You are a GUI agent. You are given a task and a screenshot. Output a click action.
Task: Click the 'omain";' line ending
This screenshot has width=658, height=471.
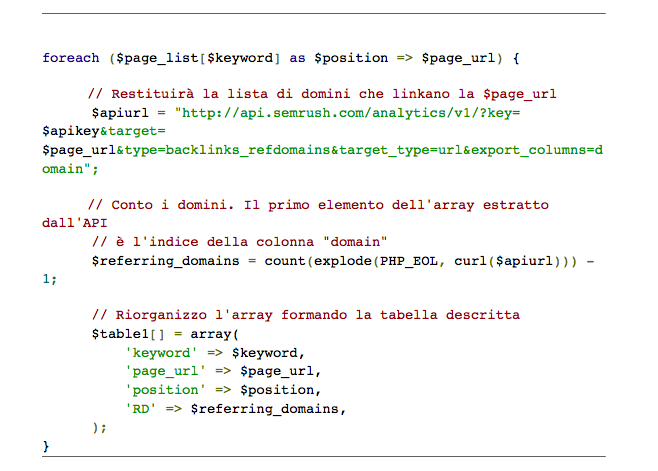[x=70, y=169]
